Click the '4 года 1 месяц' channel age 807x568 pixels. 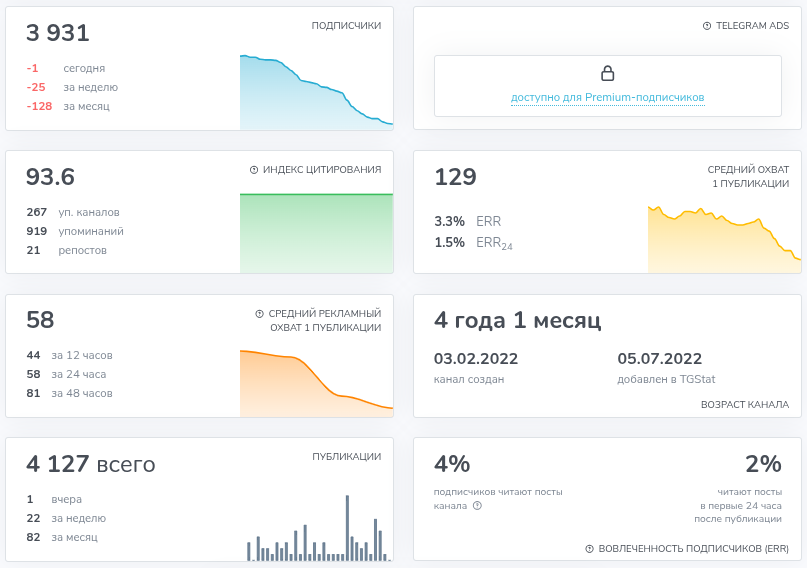tap(517, 321)
